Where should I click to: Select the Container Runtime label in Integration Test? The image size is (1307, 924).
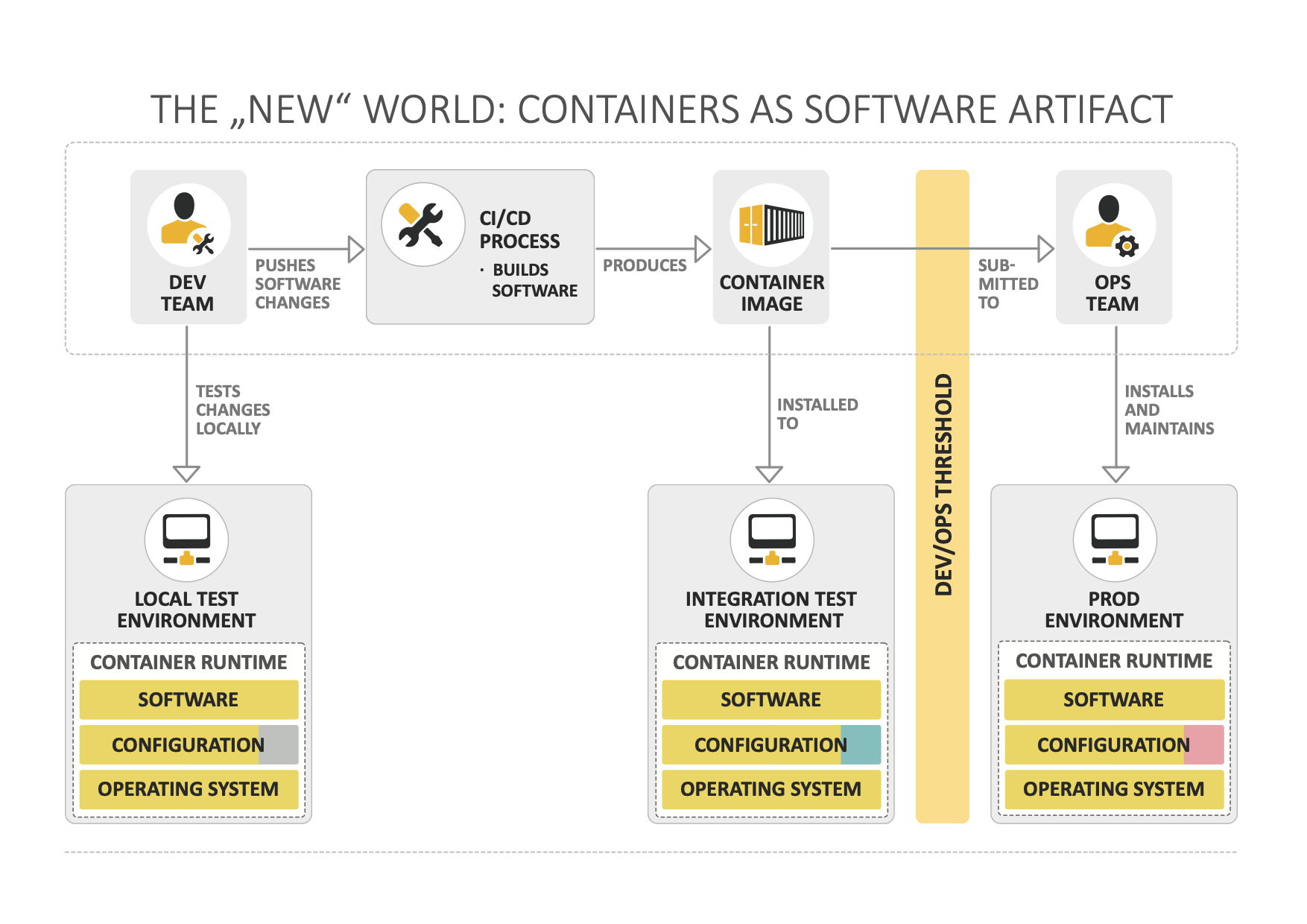click(x=771, y=662)
